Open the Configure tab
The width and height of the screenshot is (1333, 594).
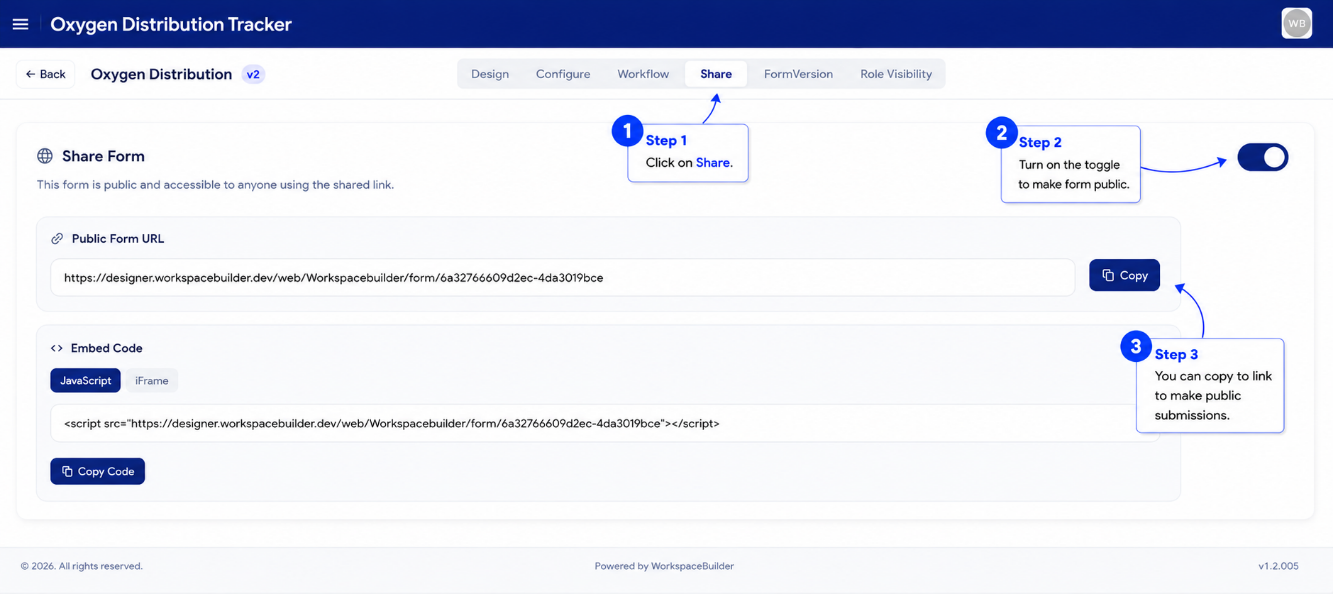(563, 74)
